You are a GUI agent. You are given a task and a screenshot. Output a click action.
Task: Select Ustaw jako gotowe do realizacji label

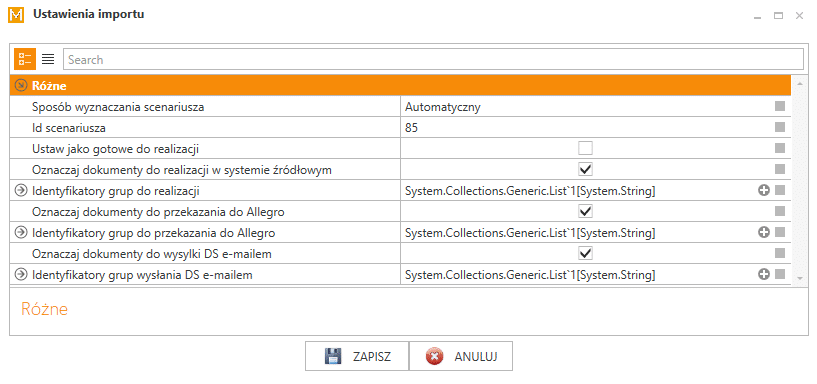coord(116,149)
